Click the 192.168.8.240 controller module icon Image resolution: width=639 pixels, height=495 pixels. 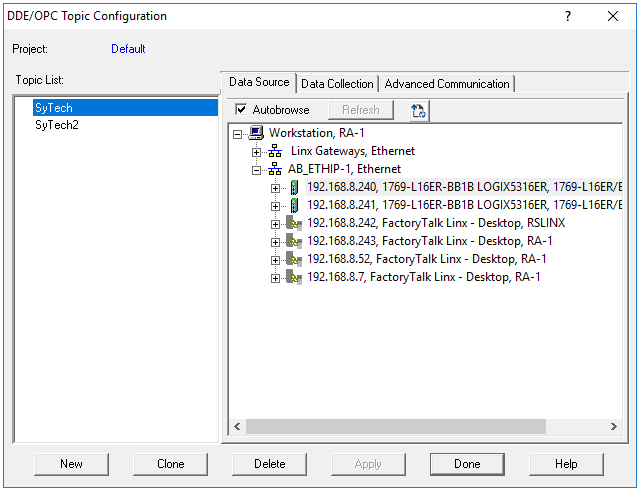[294, 187]
